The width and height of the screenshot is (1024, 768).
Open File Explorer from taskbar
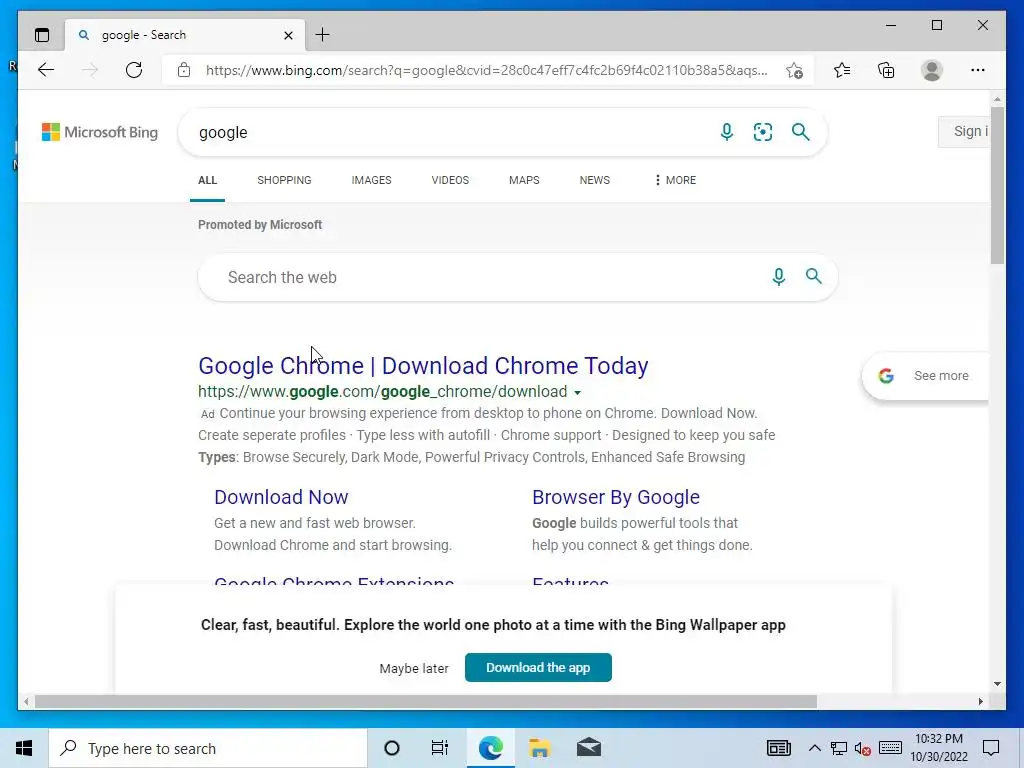(x=539, y=748)
